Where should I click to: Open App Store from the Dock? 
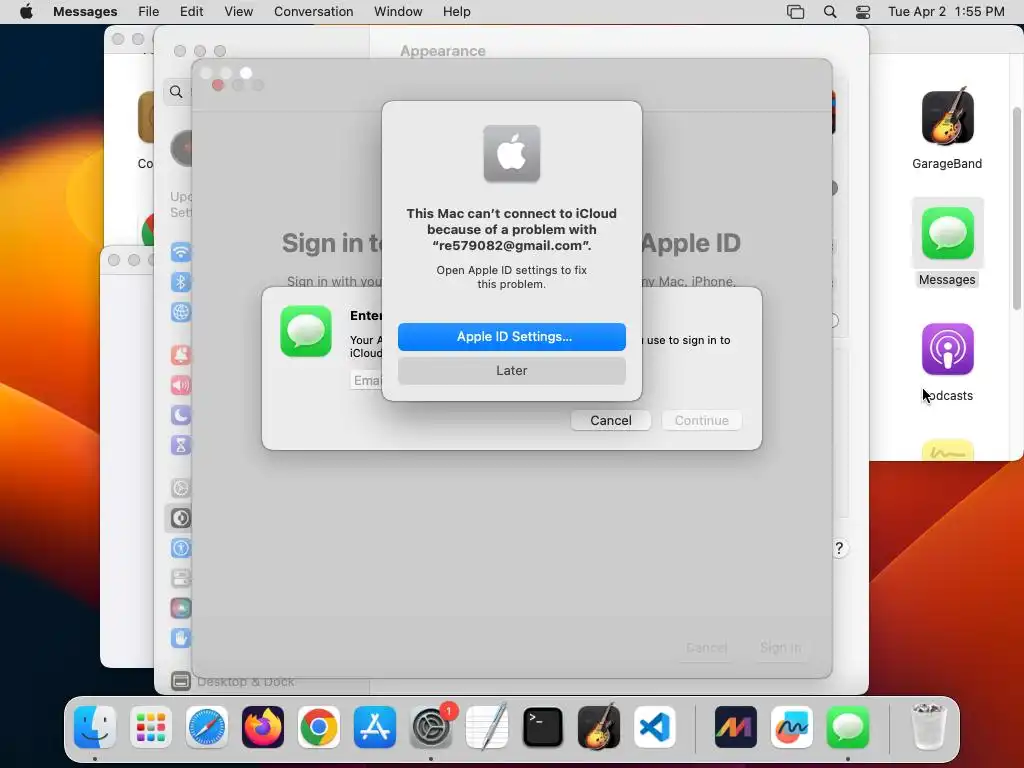[x=375, y=727]
